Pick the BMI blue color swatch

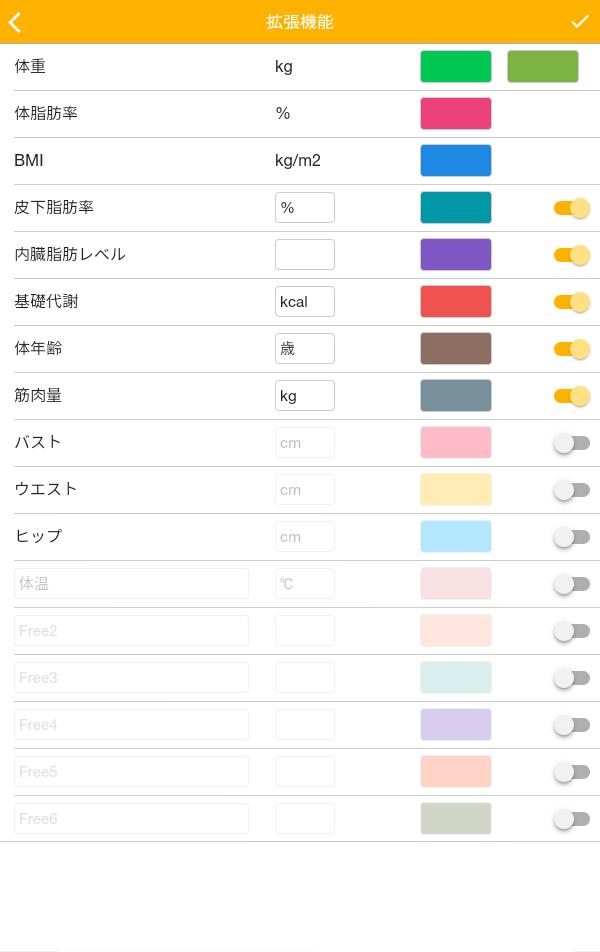pos(455,160)
